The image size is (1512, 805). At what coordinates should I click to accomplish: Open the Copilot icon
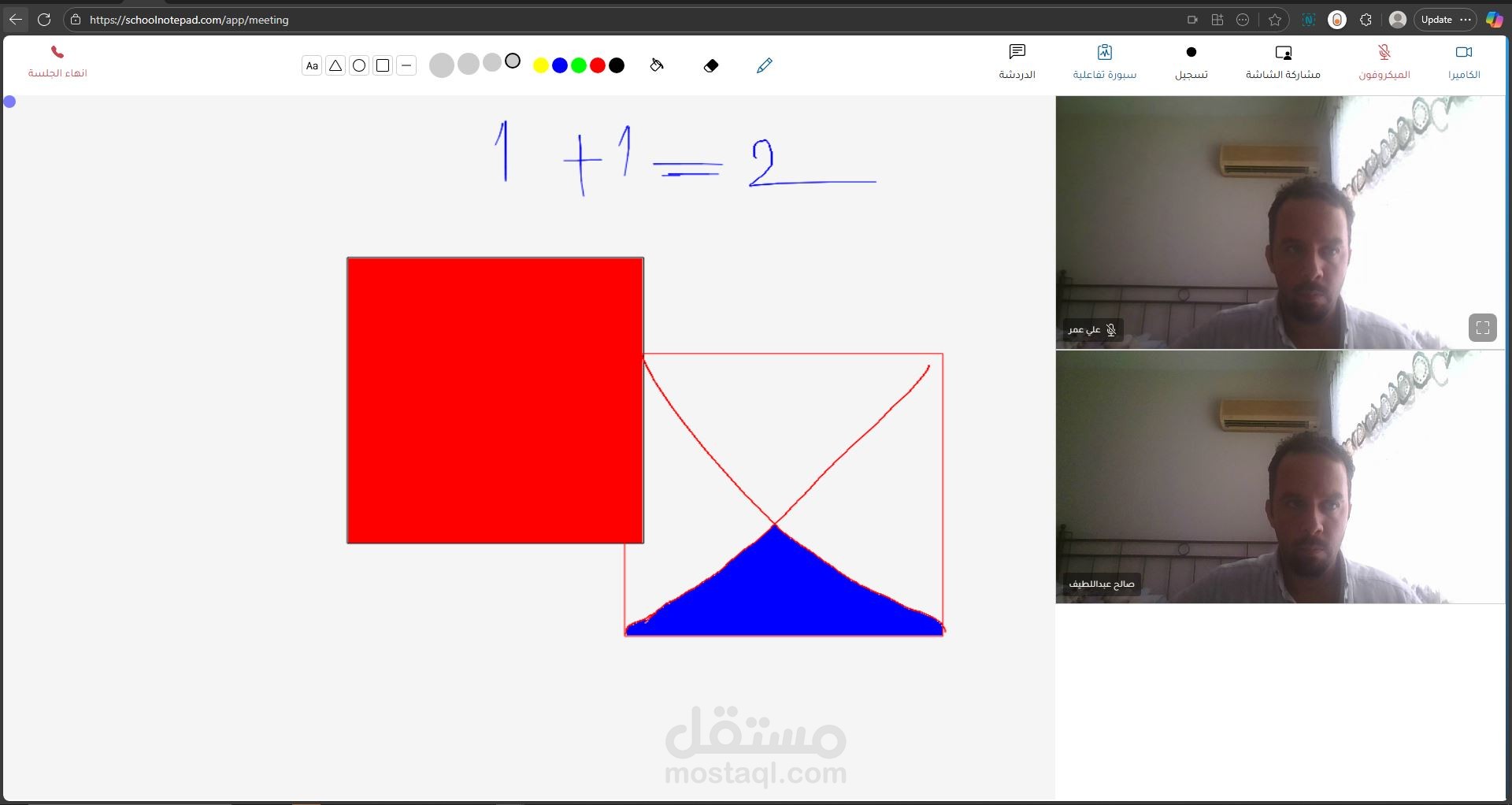point(1494,20)
